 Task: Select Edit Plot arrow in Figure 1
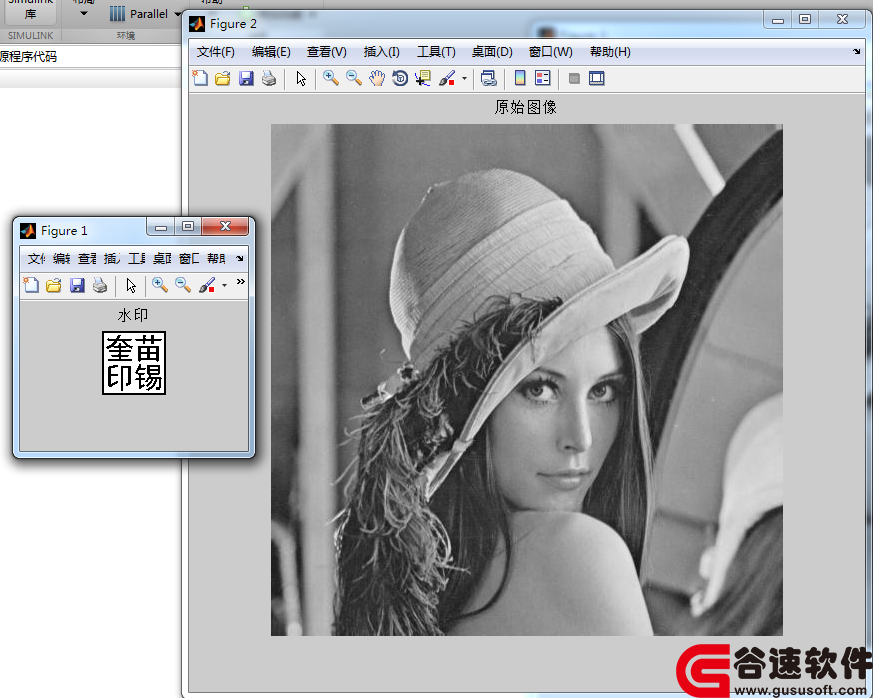pyautogui.click(x=131, y=285)
